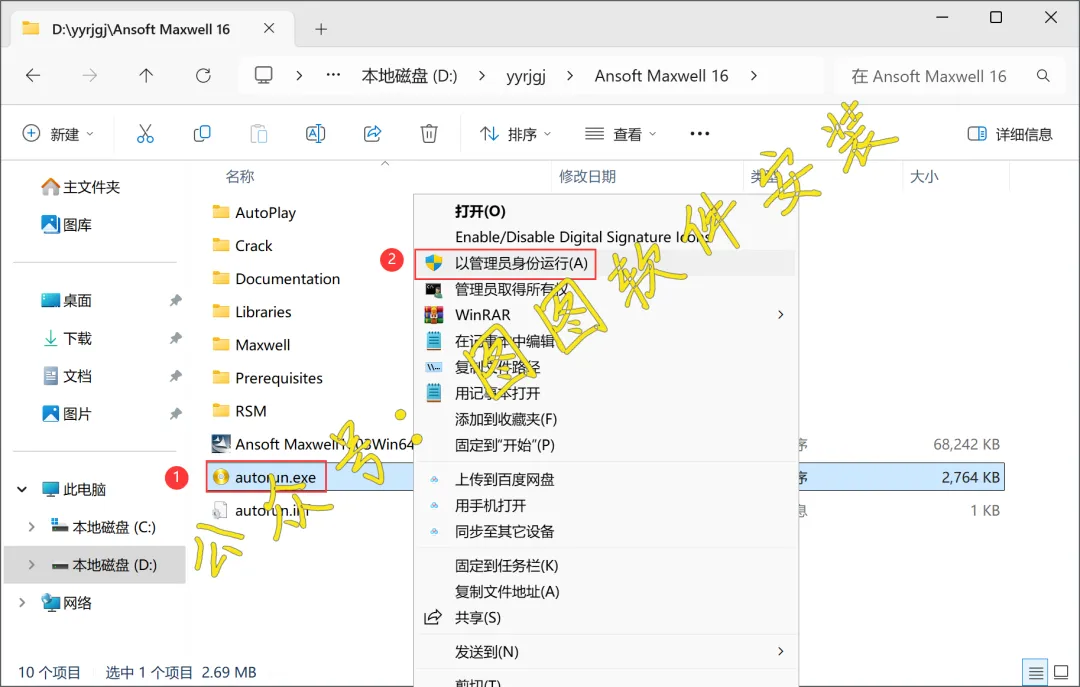This screenshot has height=687, width=1080.
Task: Open Pictures 图片 in sidebar
Action: coord(67,414)
